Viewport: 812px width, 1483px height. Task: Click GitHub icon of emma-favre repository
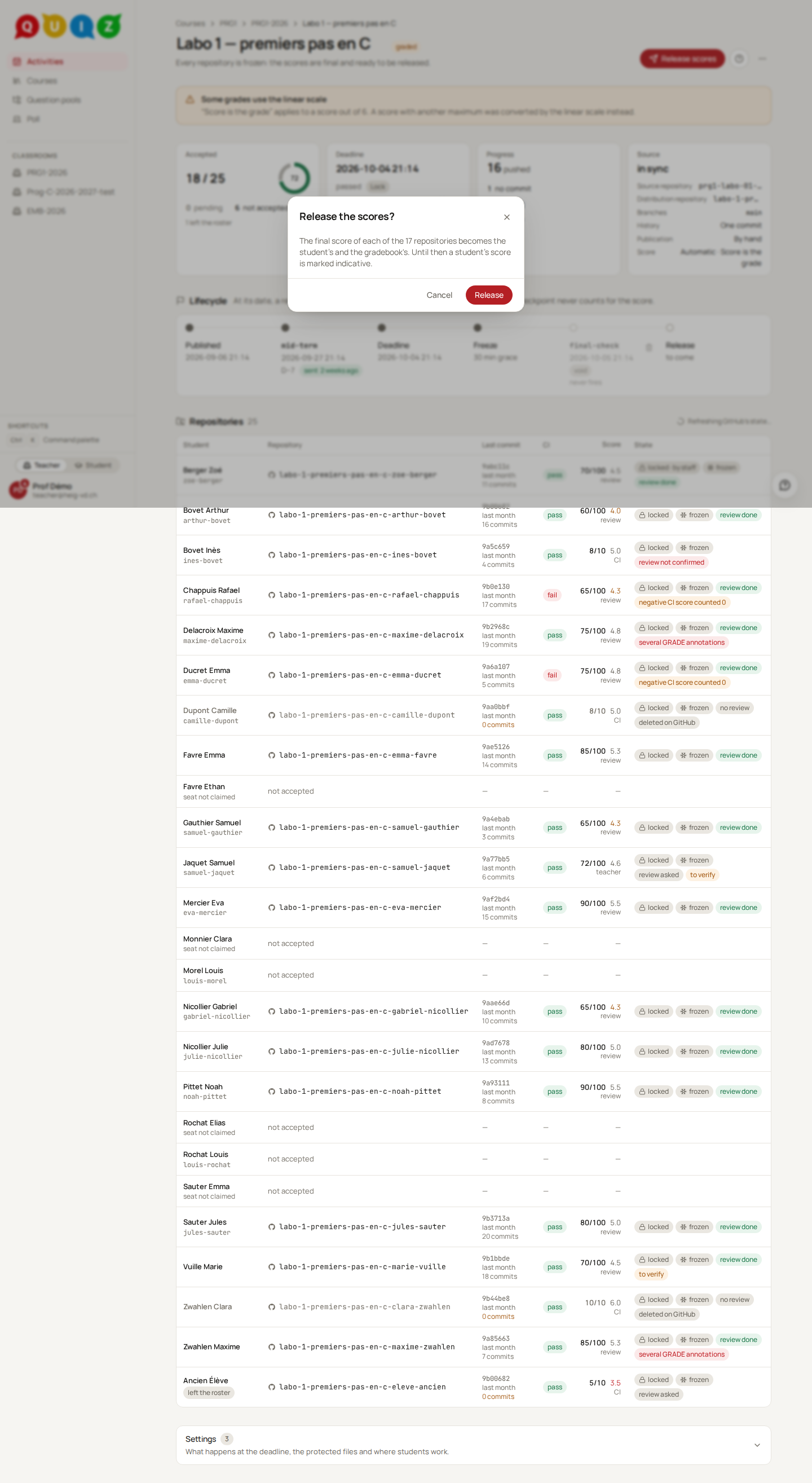272,755
